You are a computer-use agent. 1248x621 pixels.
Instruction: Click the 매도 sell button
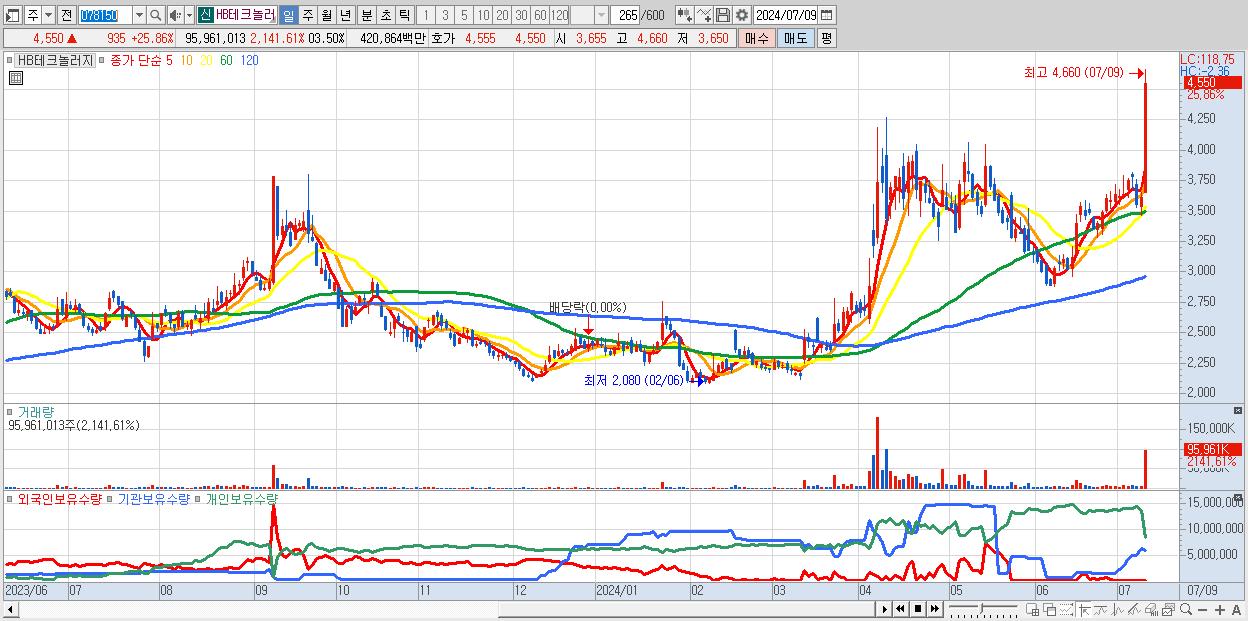point(796,38)
